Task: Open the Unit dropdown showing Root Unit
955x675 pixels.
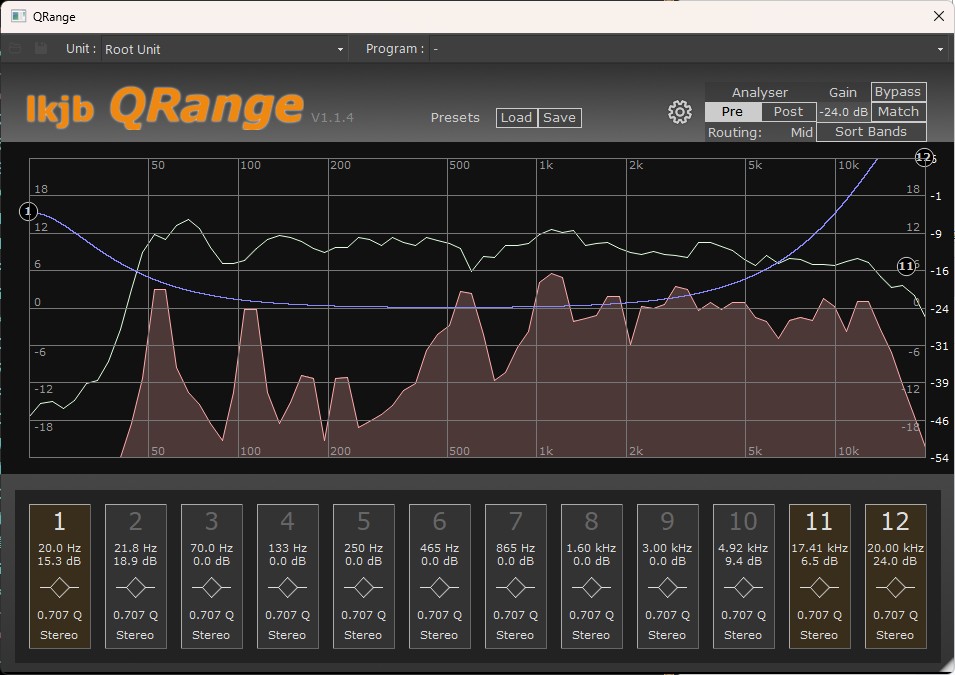Action: tap(224, 49)
